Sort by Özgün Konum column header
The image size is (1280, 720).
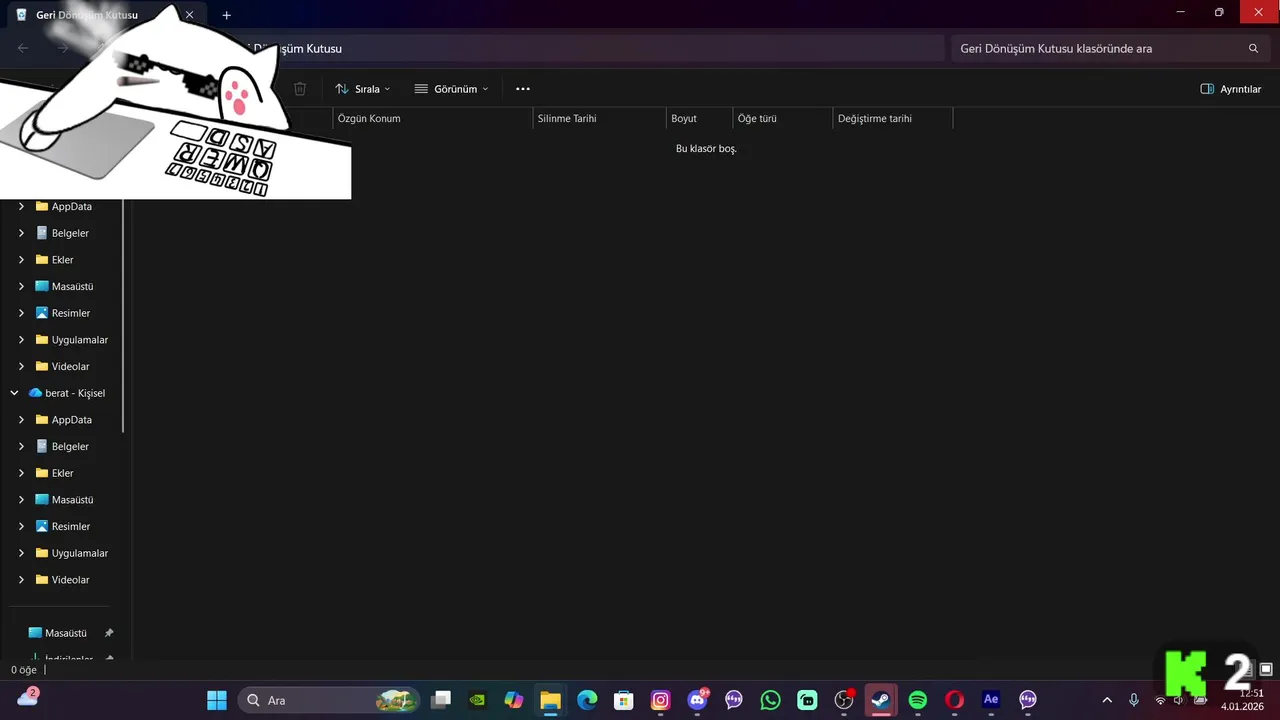(x=433, y=118)
